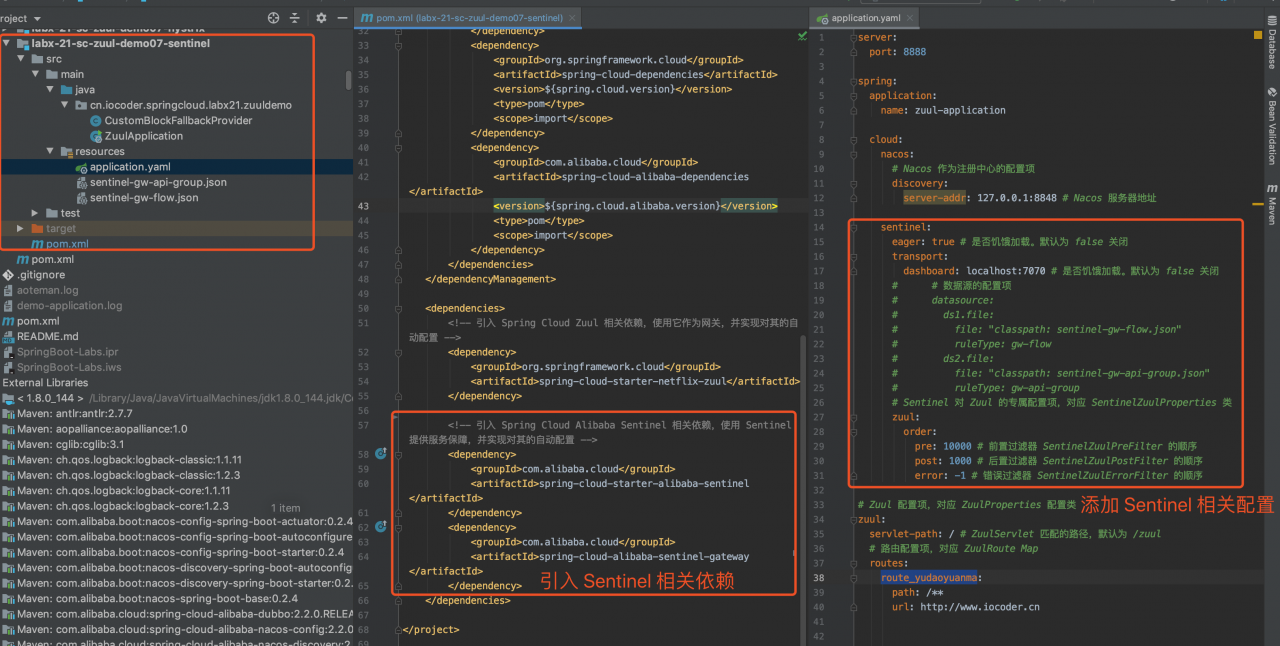This screenshot has width=1280, height=646.
Task: Collapse all nodes using collapse icon
Action: click(296, 17)
